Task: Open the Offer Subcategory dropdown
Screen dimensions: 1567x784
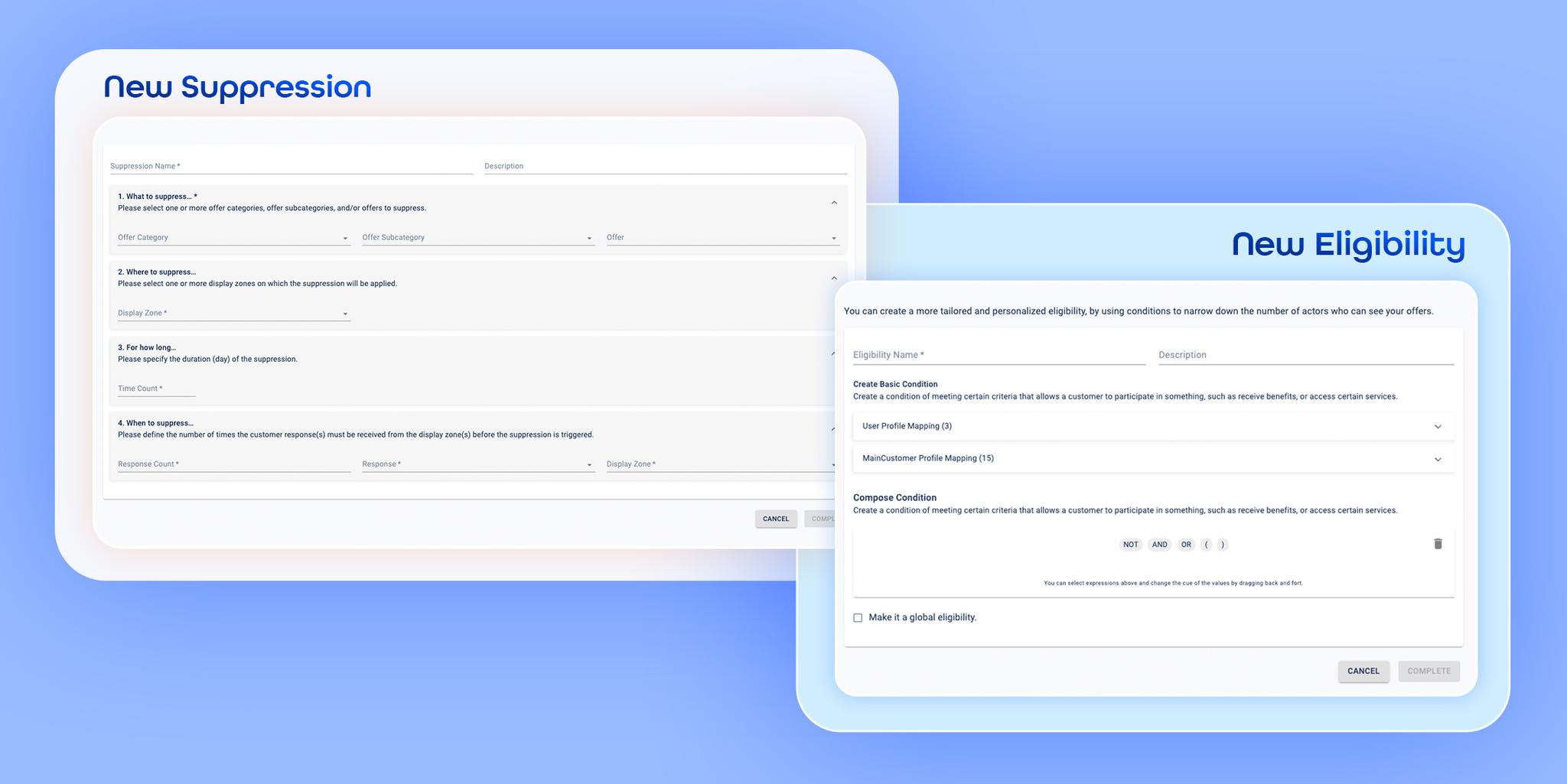Action: pyautogui.click(x=477, y=238)
